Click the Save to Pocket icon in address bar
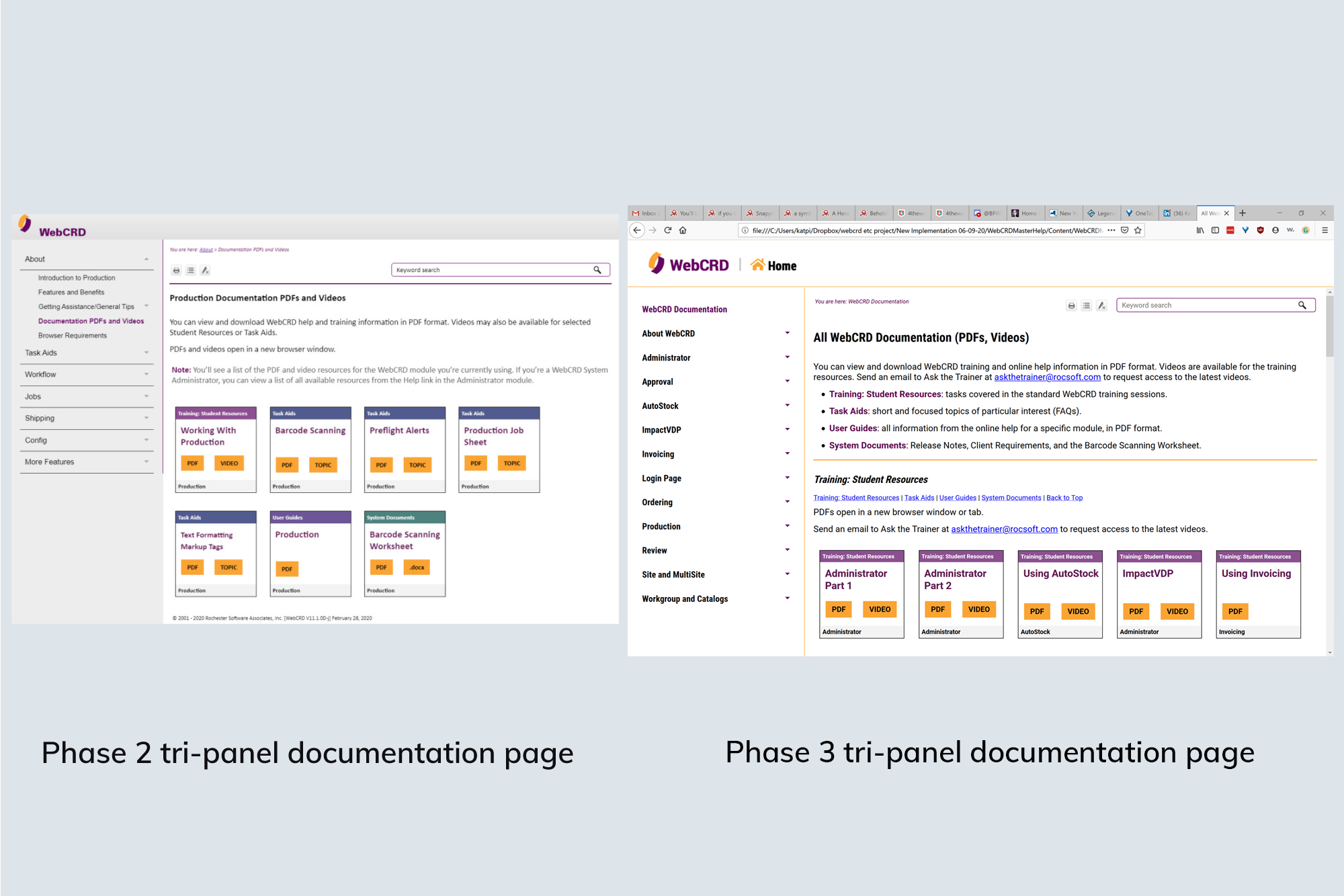The image size is (1344, 896). (1124, 230)
